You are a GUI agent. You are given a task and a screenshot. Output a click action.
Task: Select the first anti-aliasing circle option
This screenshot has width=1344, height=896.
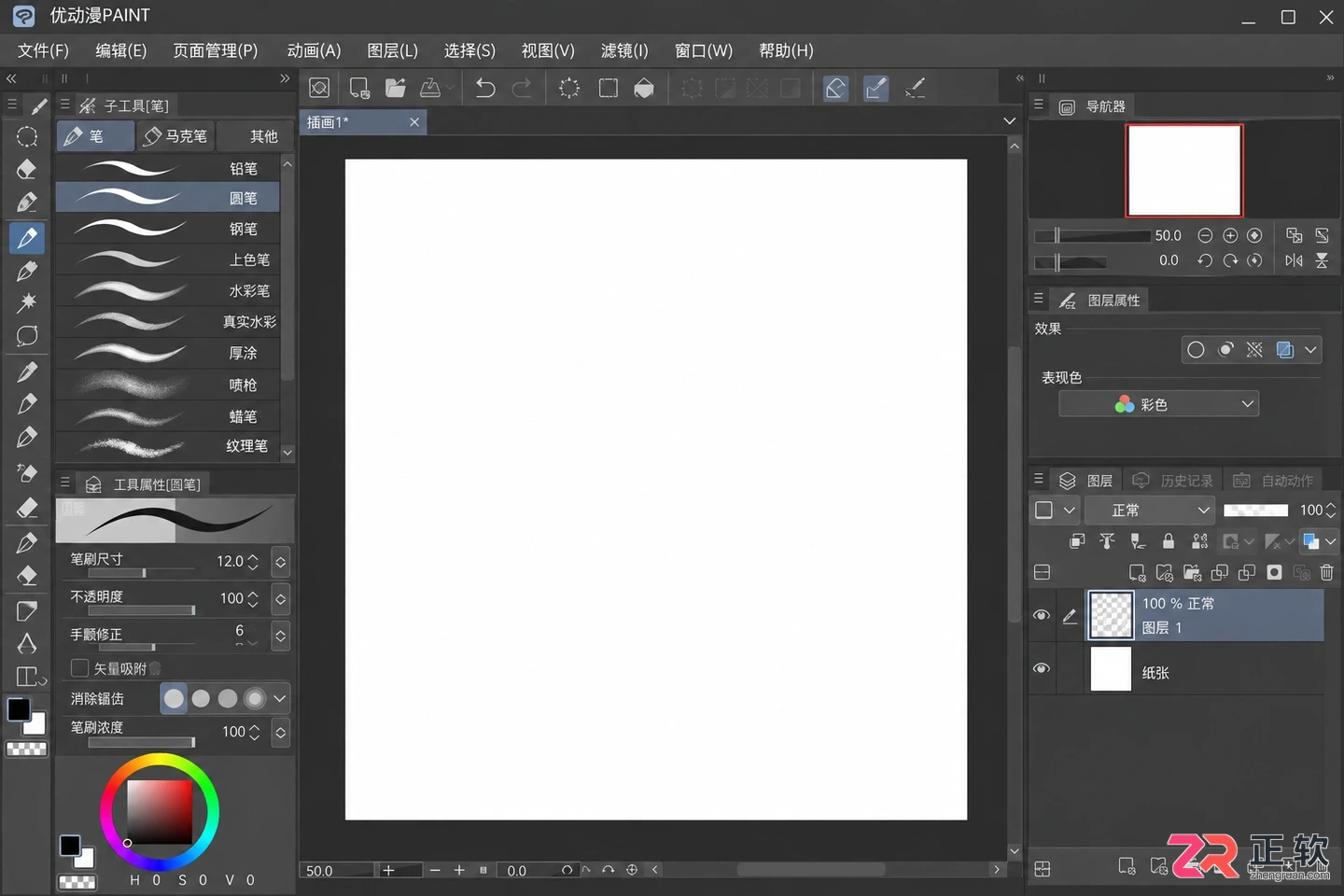pos(174,698)
